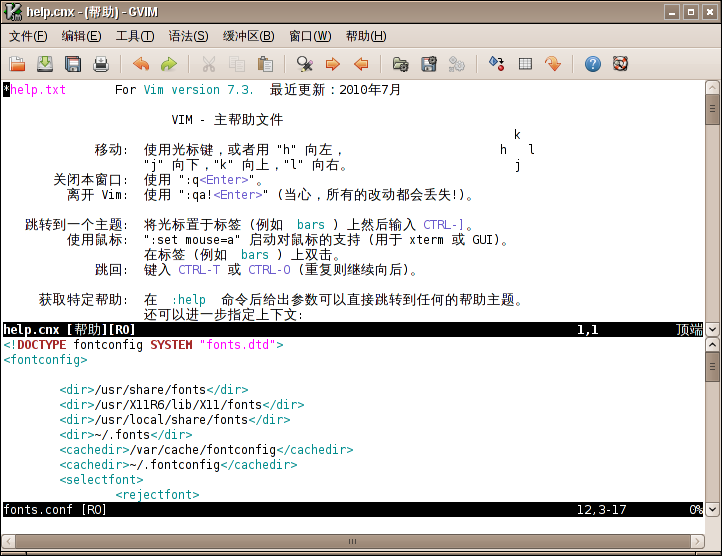Viewport: 722px width, 556px height.
Task: Open the 窗口(W) menu
Action: pos(310,36)
